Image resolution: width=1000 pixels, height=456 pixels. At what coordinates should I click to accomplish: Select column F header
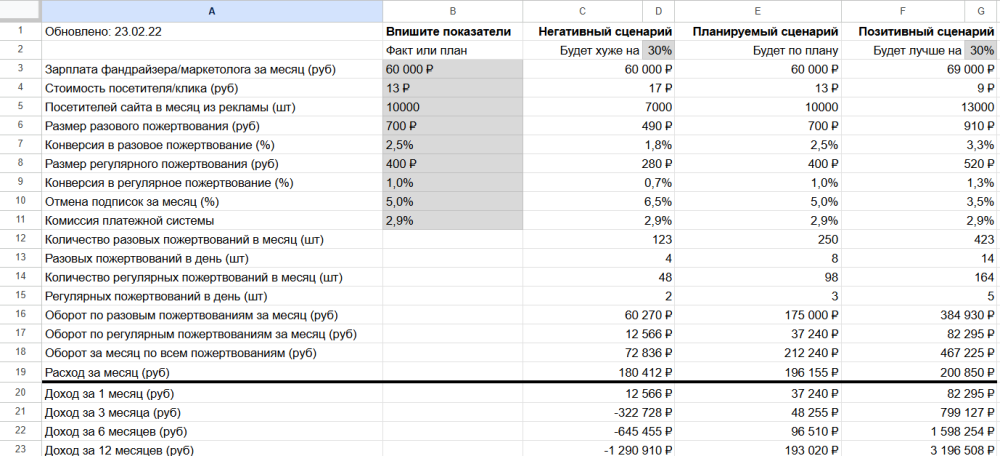coord(902,11)
